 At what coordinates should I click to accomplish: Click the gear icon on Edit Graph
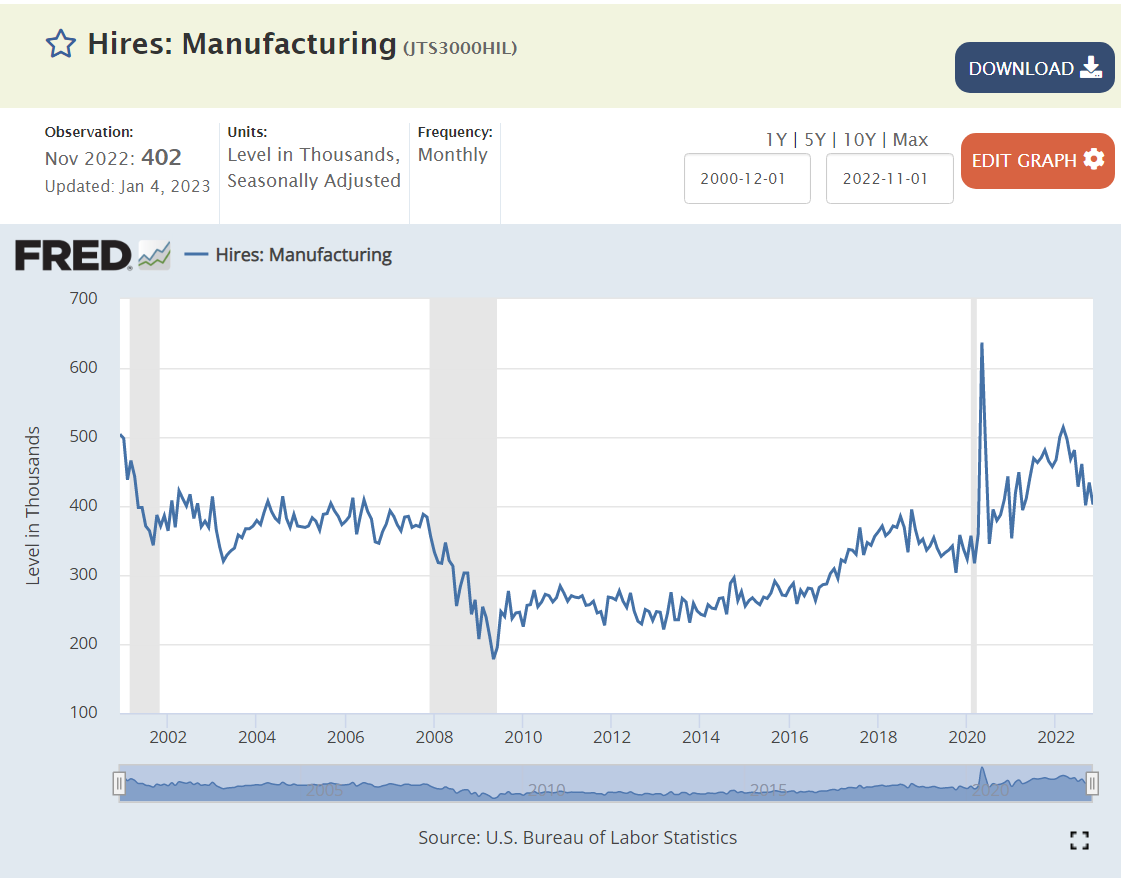pos(1093,160)
